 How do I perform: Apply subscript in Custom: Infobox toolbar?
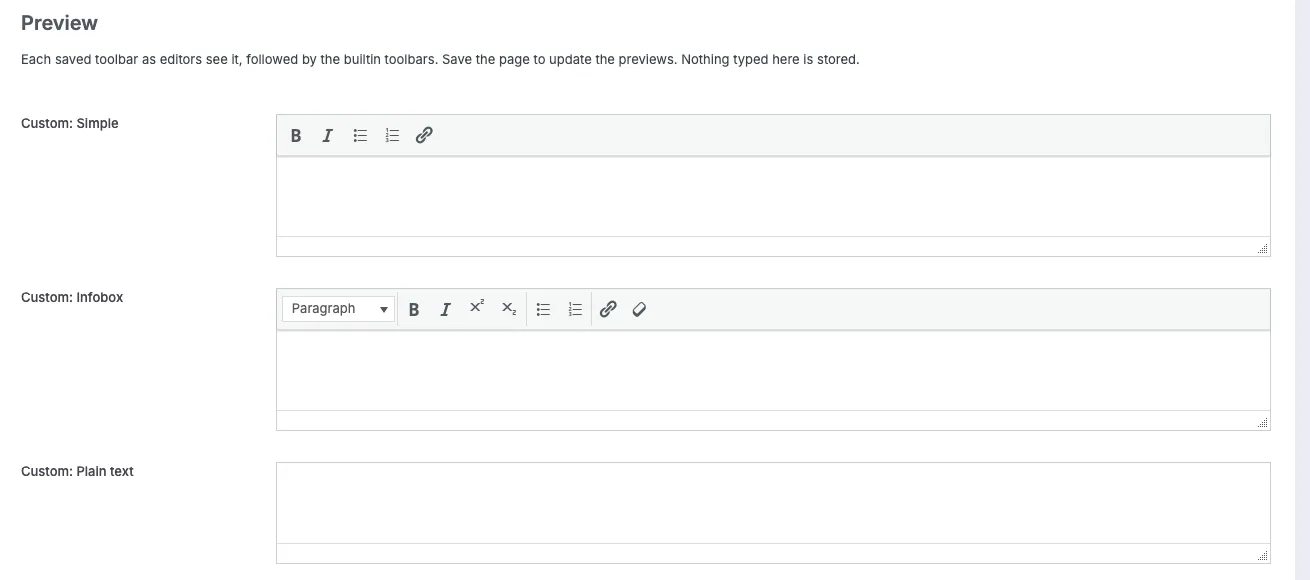pos(509,310)
